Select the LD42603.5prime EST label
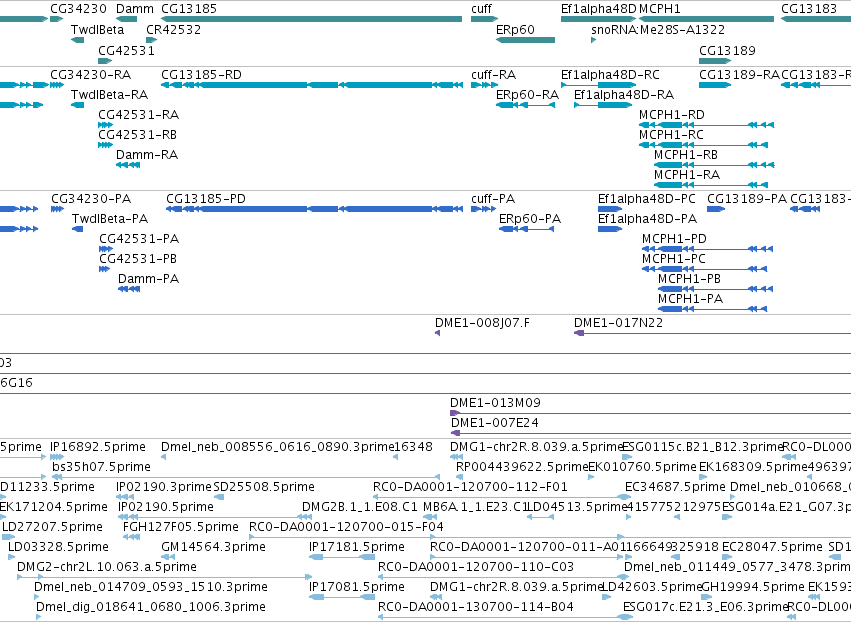 click(652, 587)
